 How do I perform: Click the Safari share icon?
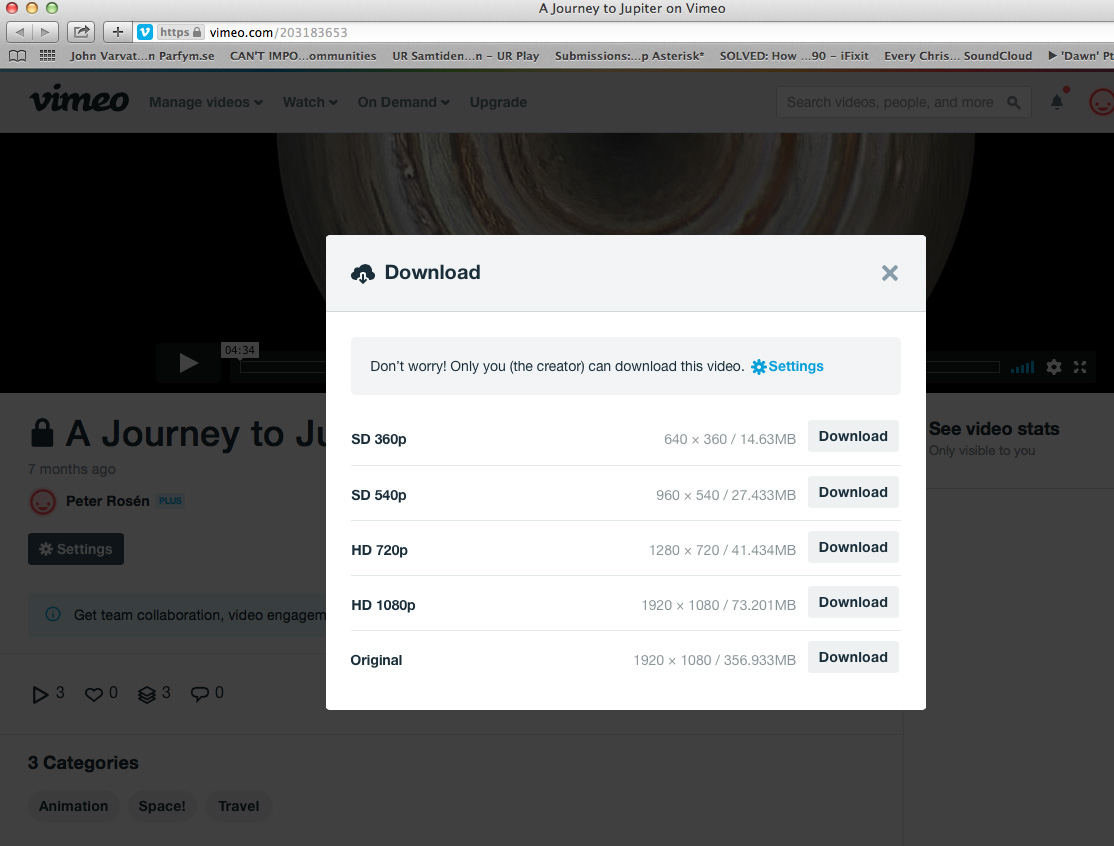(x=82, y=32)
